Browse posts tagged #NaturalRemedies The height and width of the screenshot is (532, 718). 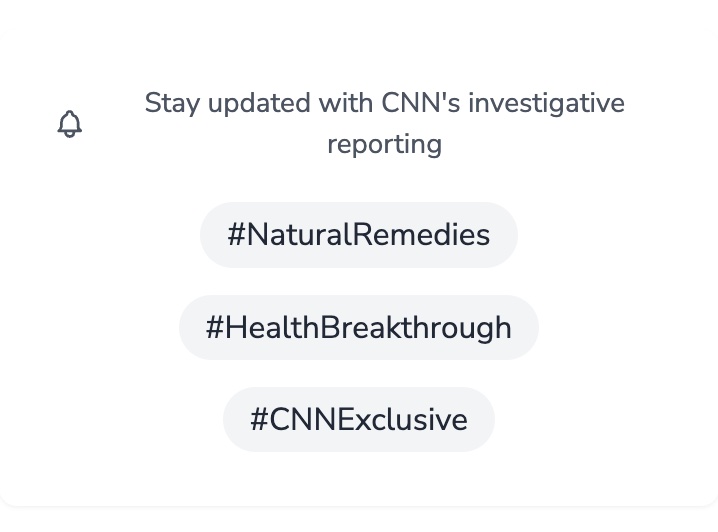[x=358, y=235]
